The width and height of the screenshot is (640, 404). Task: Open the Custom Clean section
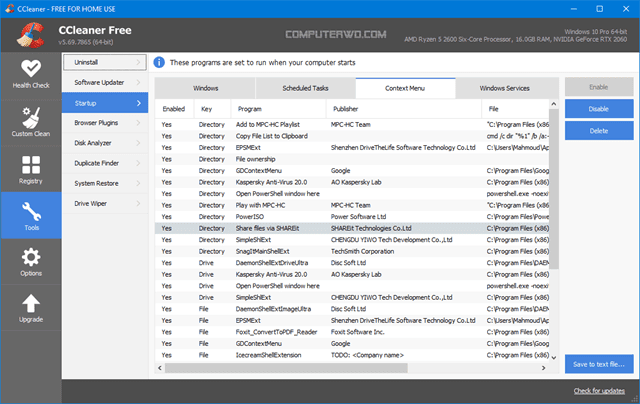(x=31, y=122)
